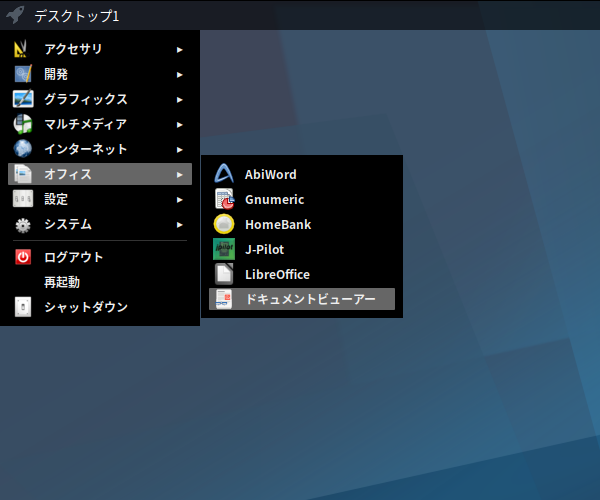600x500 pixels.
Task: Expand the グラフィックス submenu arrow
Action: coord(179,100)
